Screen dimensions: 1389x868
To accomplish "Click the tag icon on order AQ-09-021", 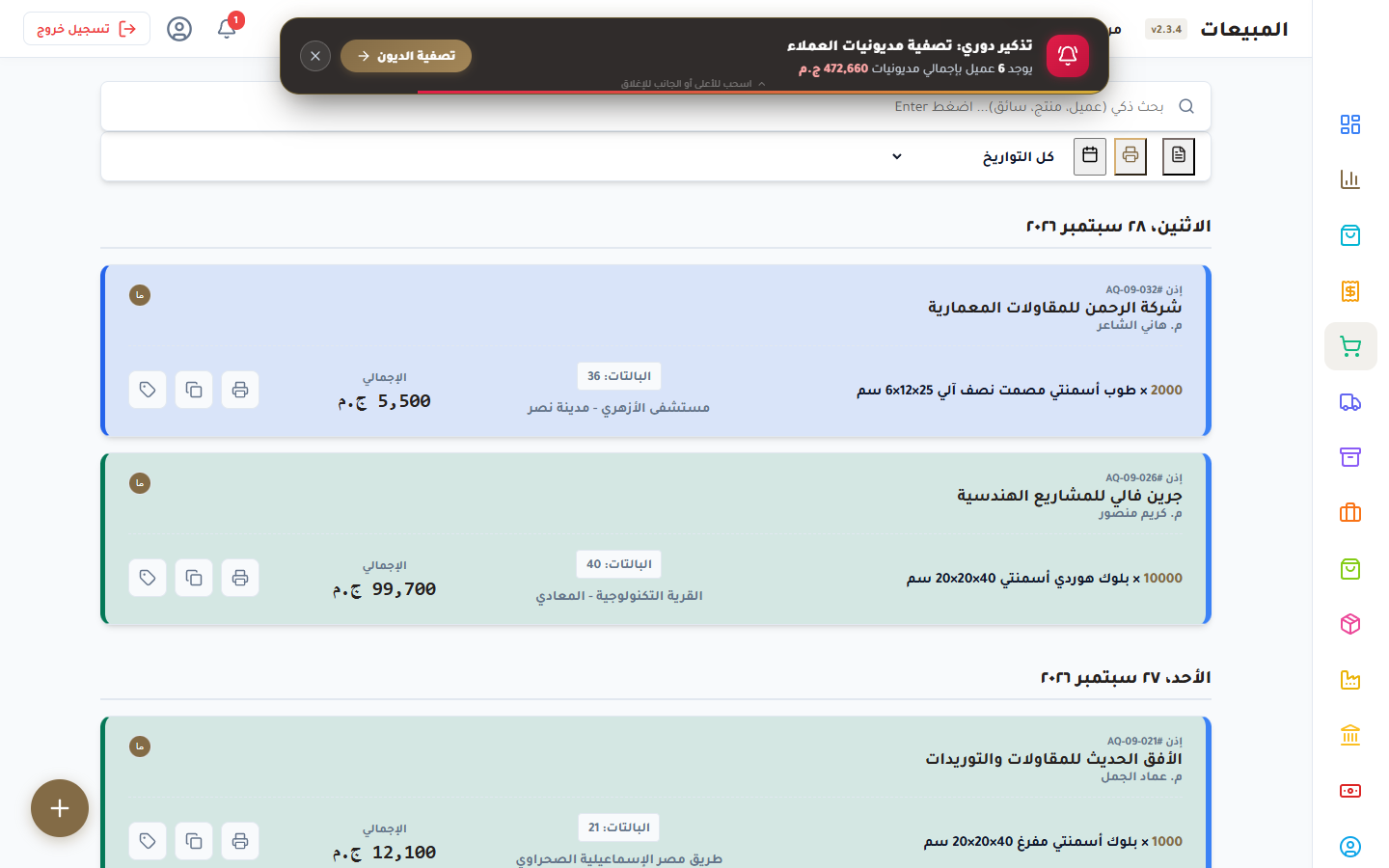I will pyautogui.click(x=148, y=841).
